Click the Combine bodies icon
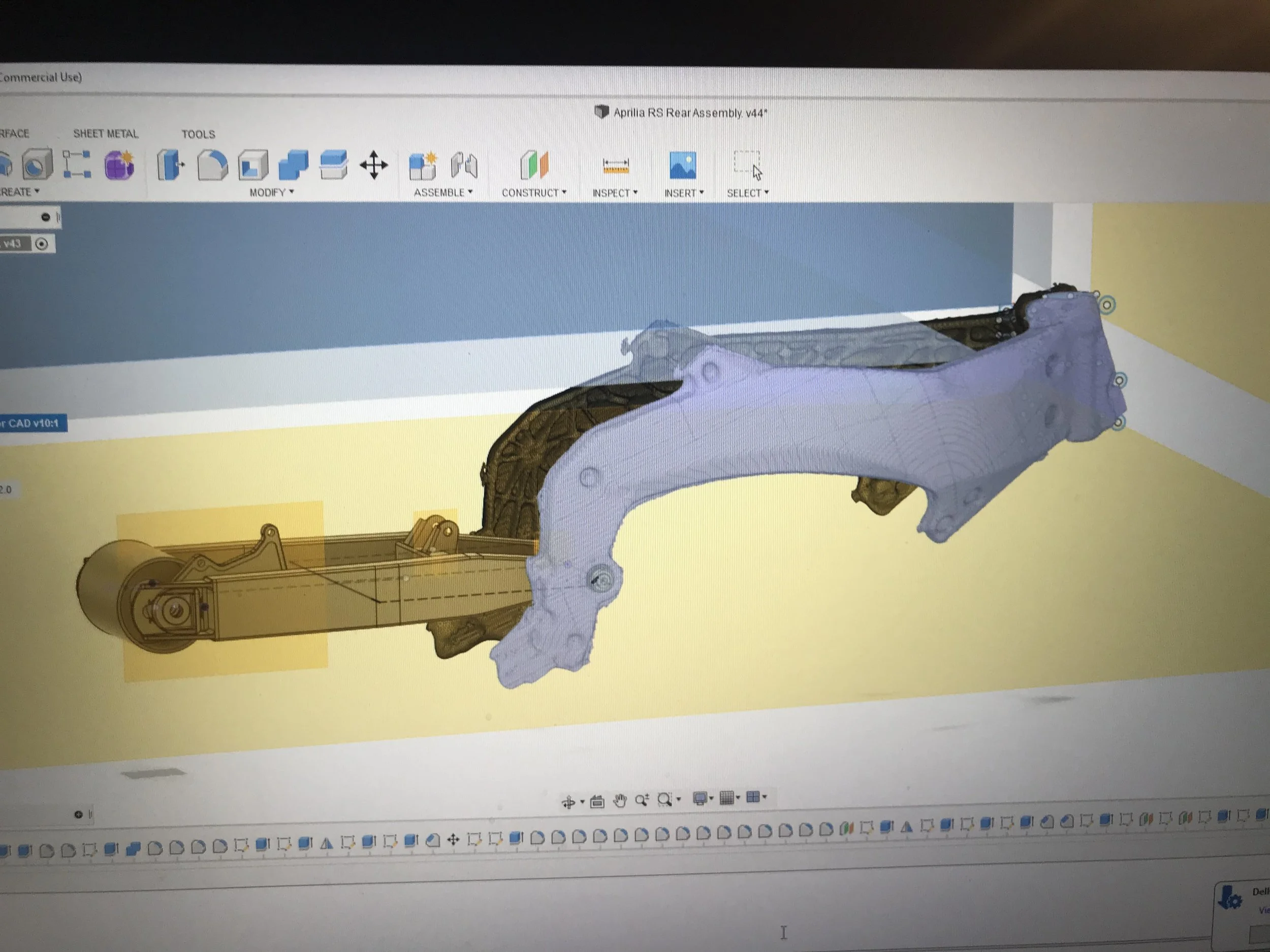 point(293,165)
